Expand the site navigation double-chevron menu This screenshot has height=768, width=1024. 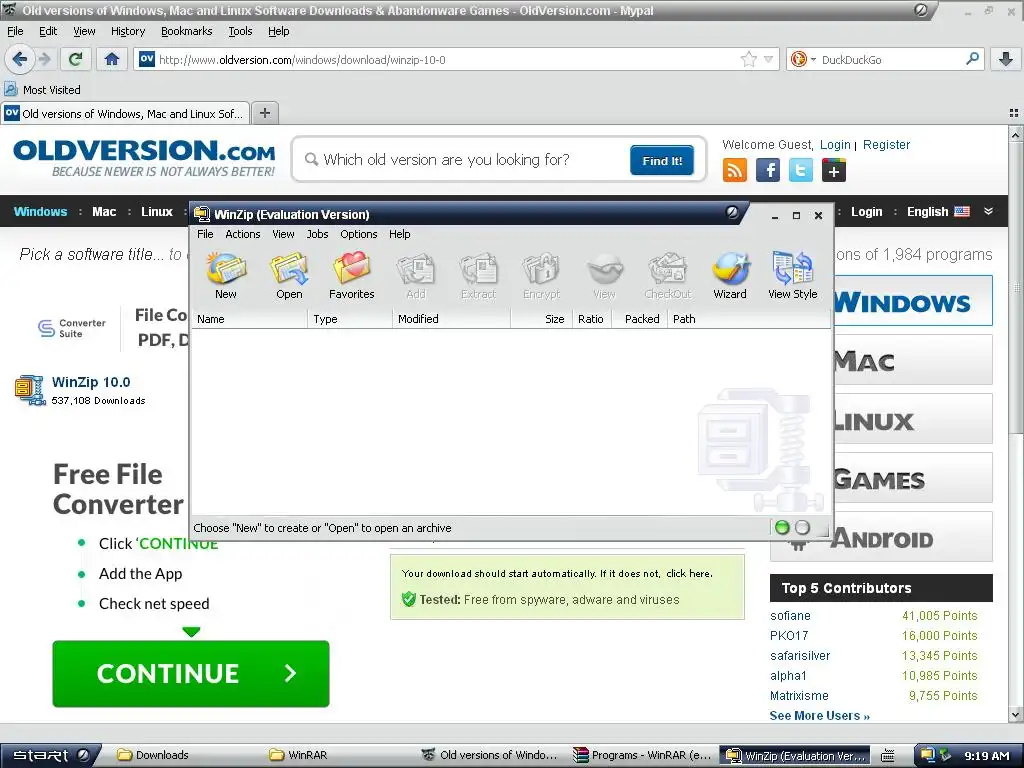(x=989, y=212)
